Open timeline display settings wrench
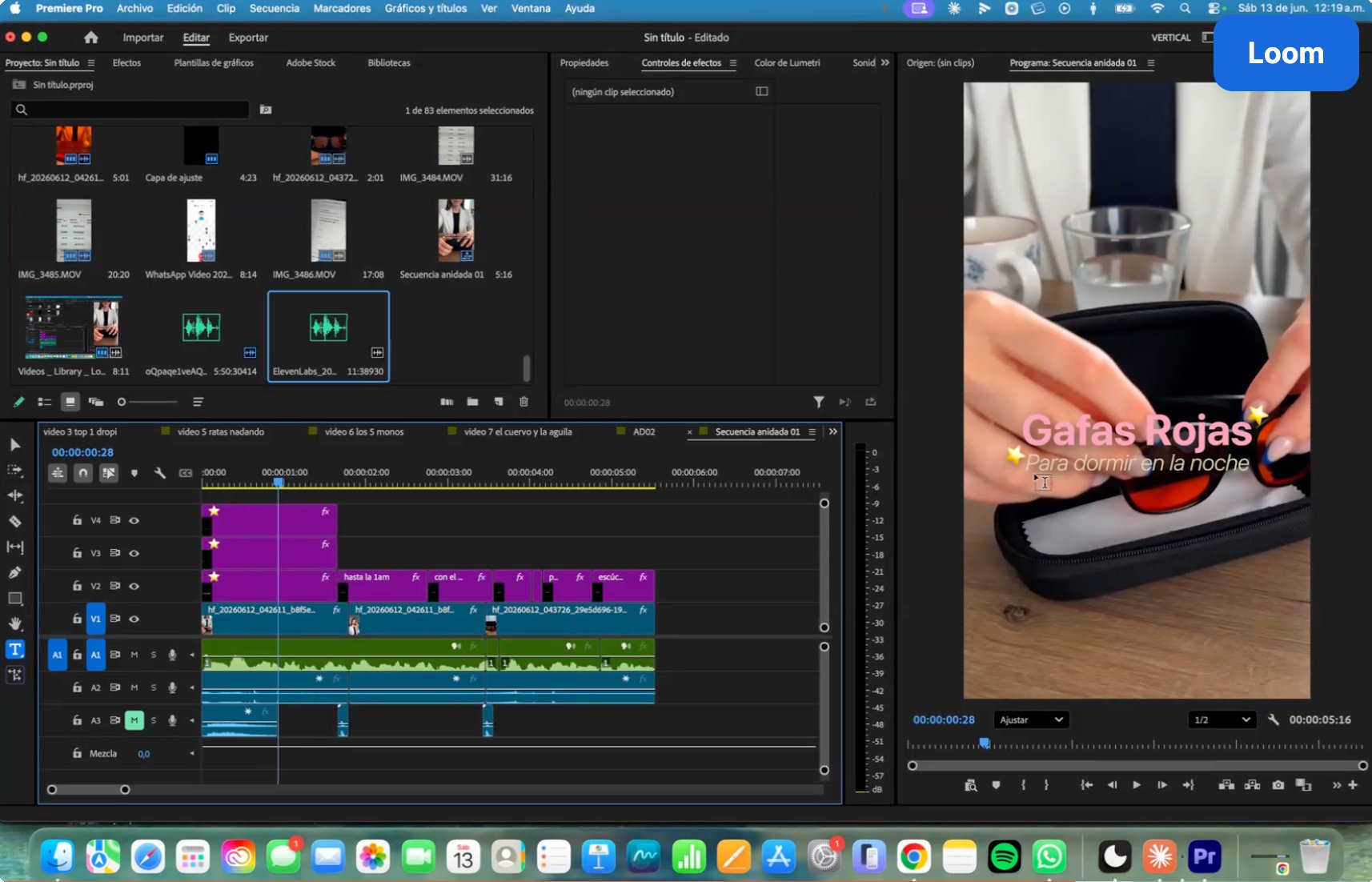The height and width of the screenshot is (882, 1372). [160, 473]
